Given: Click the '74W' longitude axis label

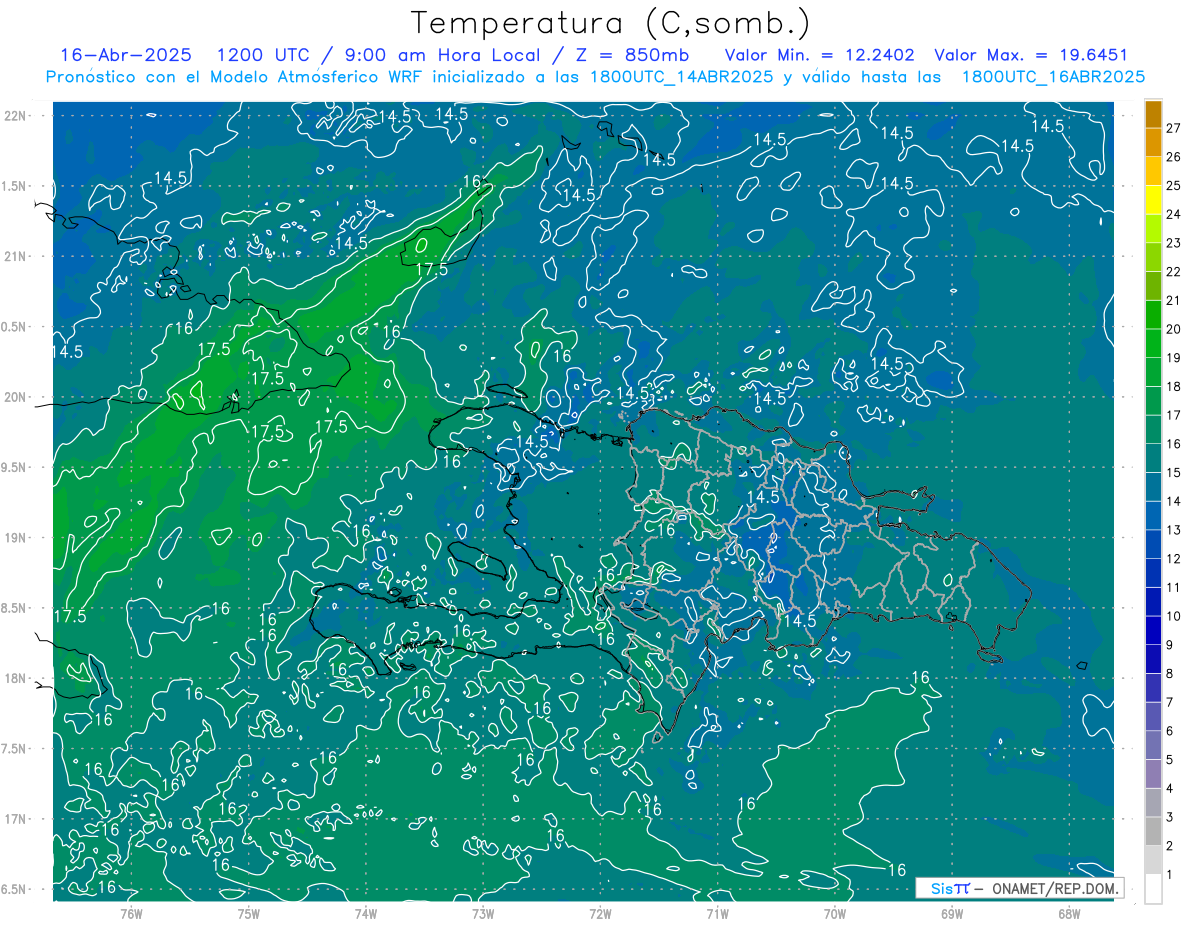Looking at the screenshot, I should point(366,913).
